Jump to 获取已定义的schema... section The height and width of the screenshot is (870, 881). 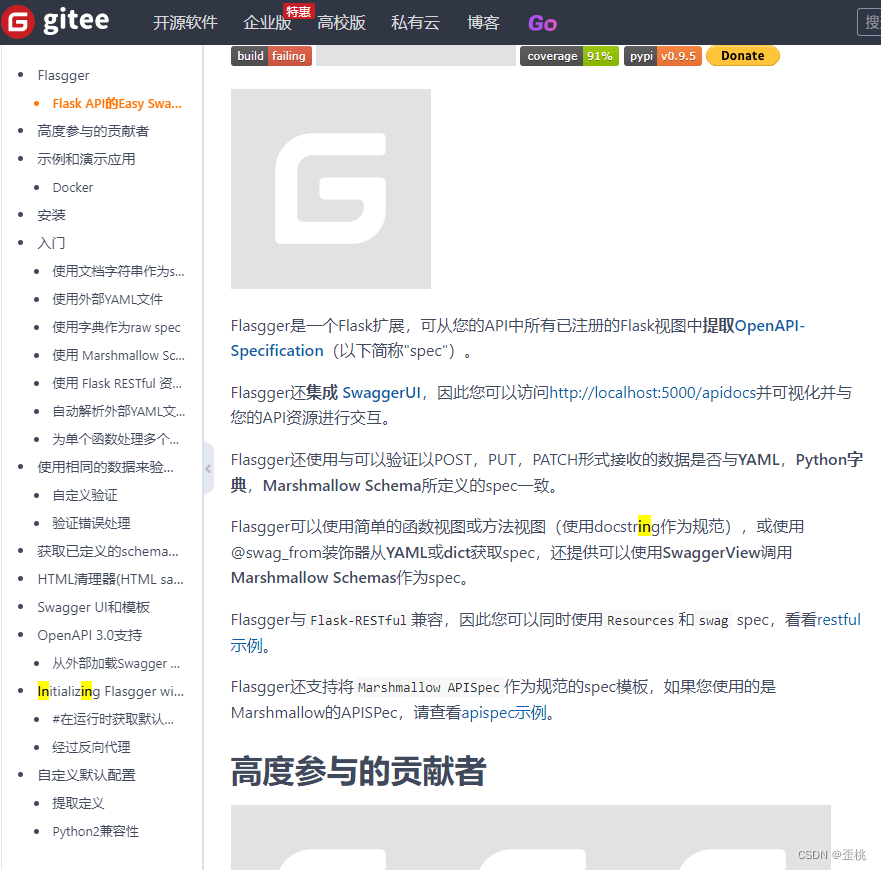click(108, 551)
